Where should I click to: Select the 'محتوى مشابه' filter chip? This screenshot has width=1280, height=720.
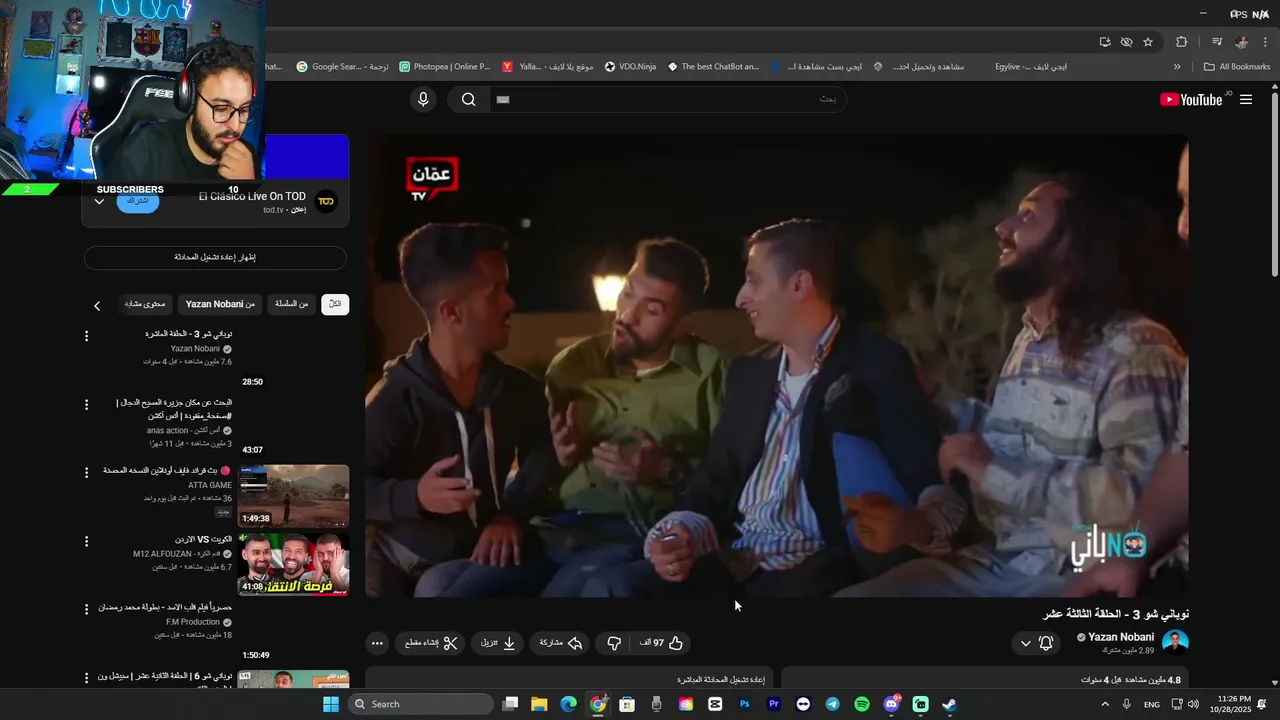coord(145,304)
